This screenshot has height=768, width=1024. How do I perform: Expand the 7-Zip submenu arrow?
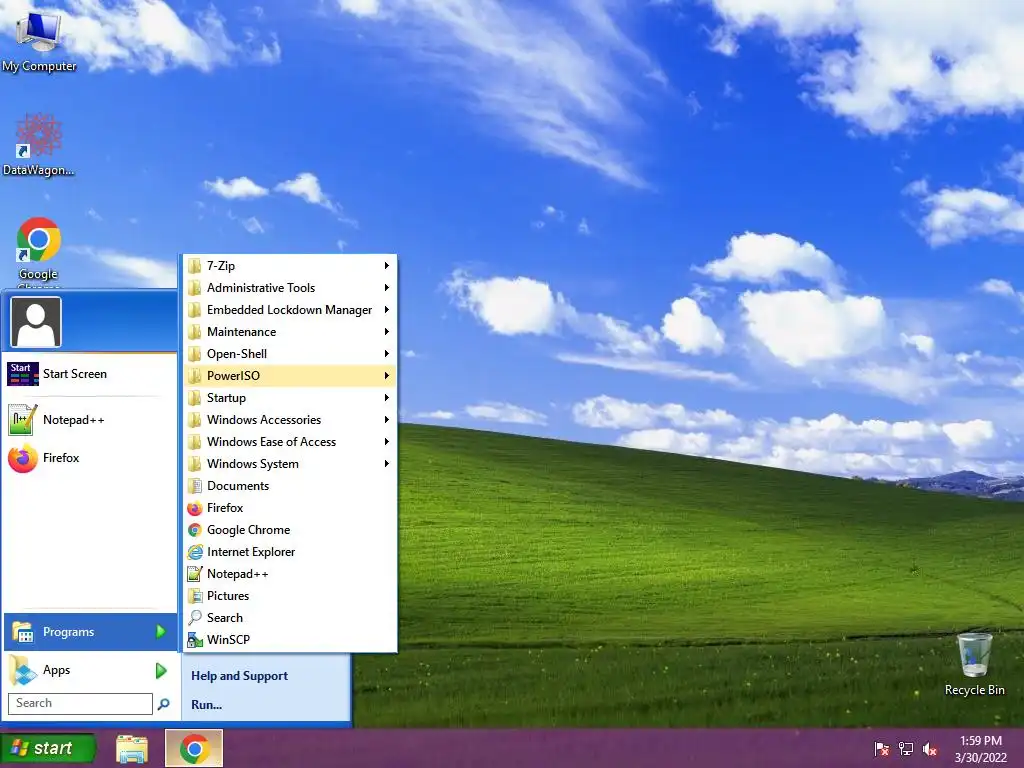[387, 266]
